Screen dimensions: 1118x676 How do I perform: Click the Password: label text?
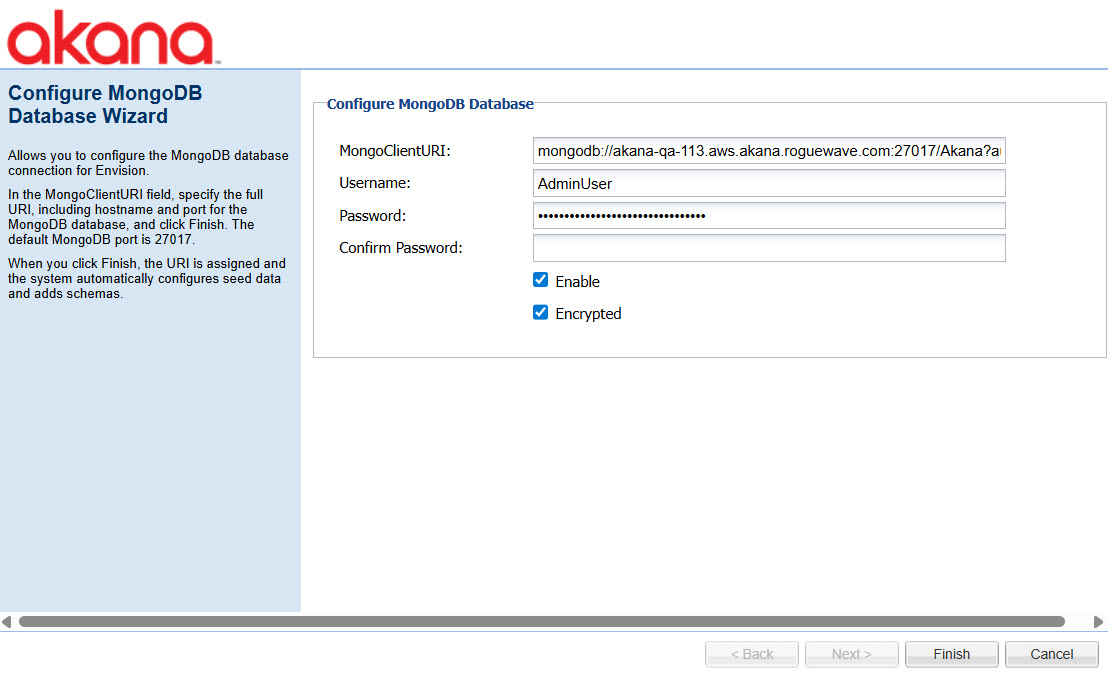(x=372, y=216)
